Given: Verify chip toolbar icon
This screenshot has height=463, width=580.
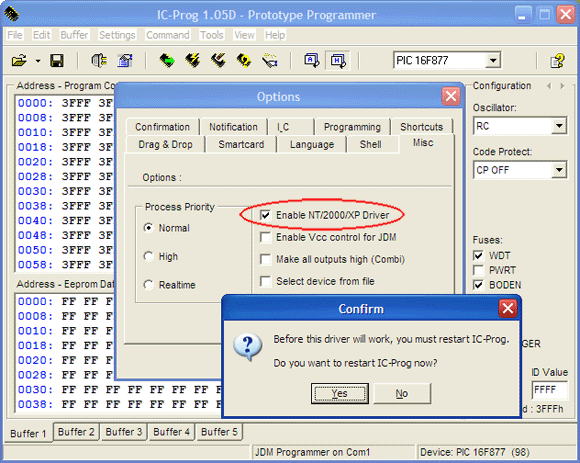Looking at the screenshot, I should (x=244, y=60).
